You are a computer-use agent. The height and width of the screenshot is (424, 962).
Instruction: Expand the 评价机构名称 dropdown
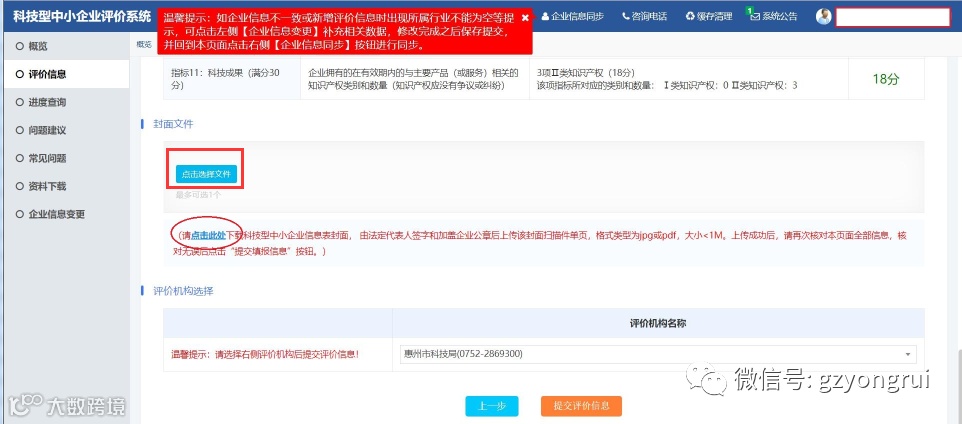coord(658,354)
